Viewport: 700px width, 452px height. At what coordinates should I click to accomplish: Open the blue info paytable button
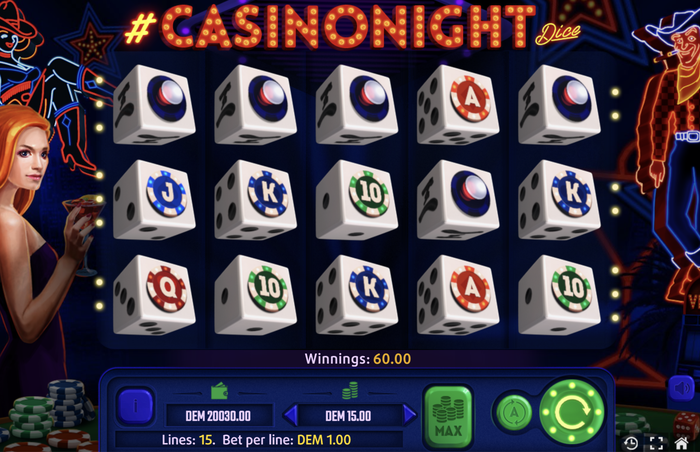point(135,406)
